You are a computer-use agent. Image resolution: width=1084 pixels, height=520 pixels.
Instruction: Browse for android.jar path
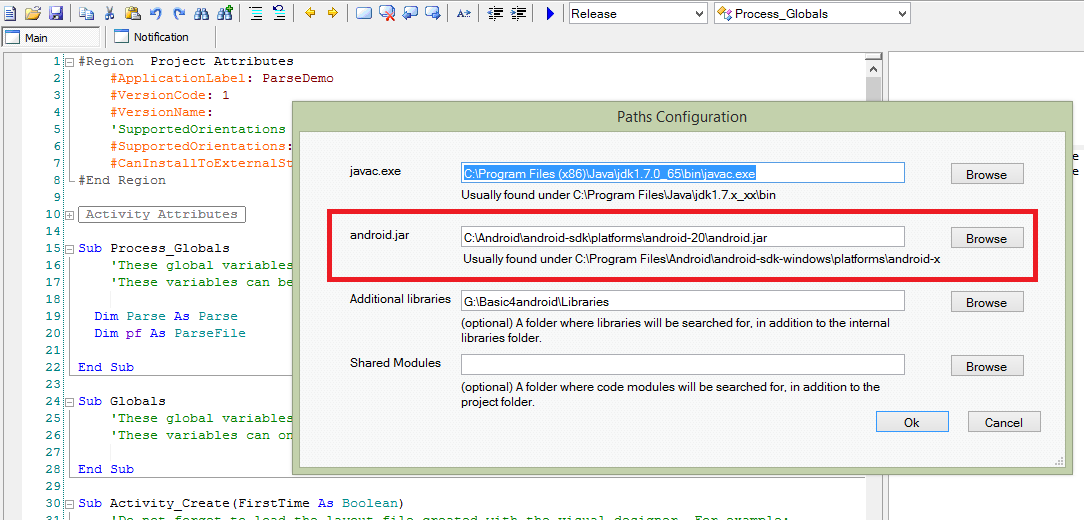click(987, 239)
